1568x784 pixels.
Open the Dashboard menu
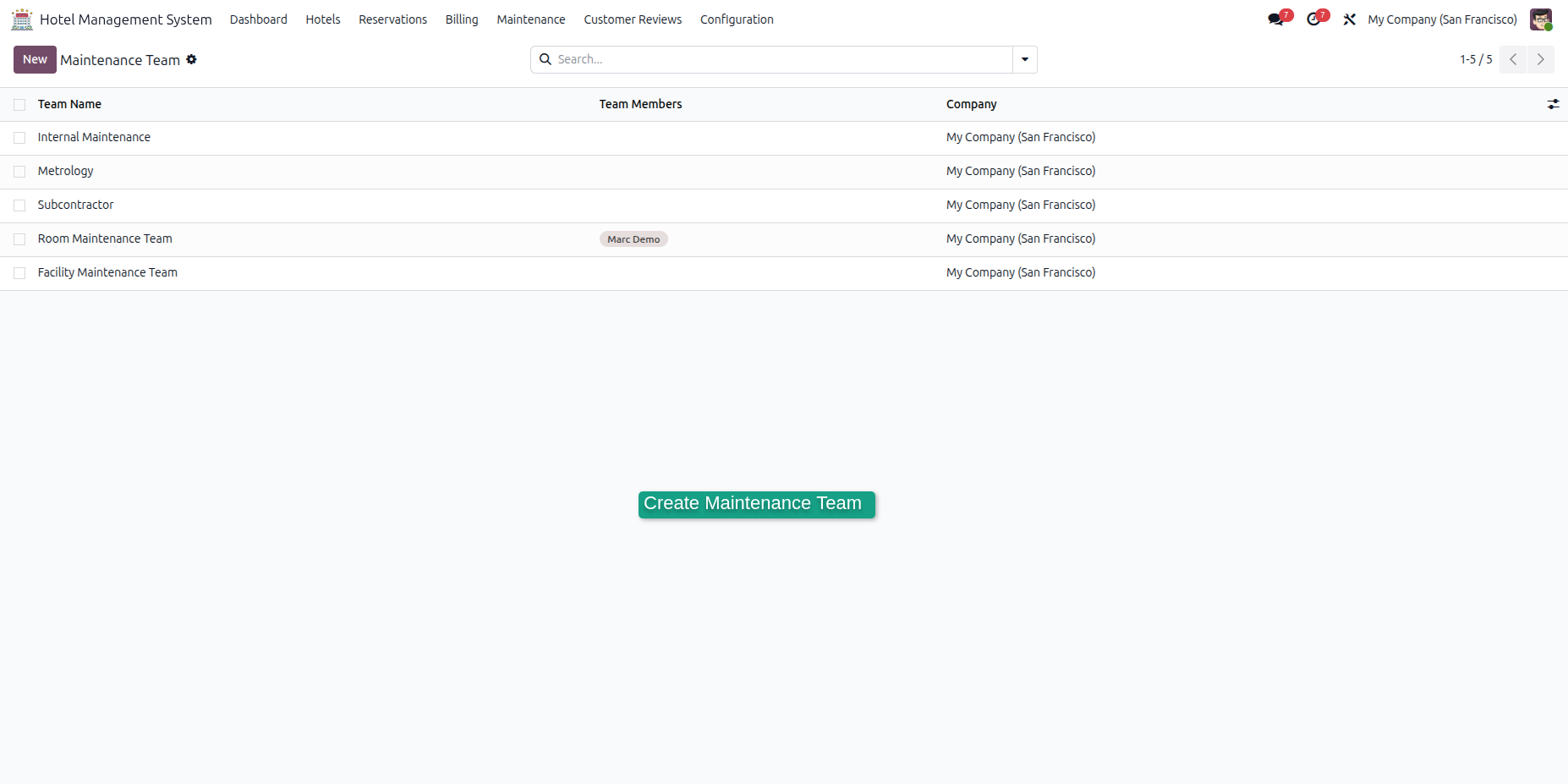click(259, 19)
